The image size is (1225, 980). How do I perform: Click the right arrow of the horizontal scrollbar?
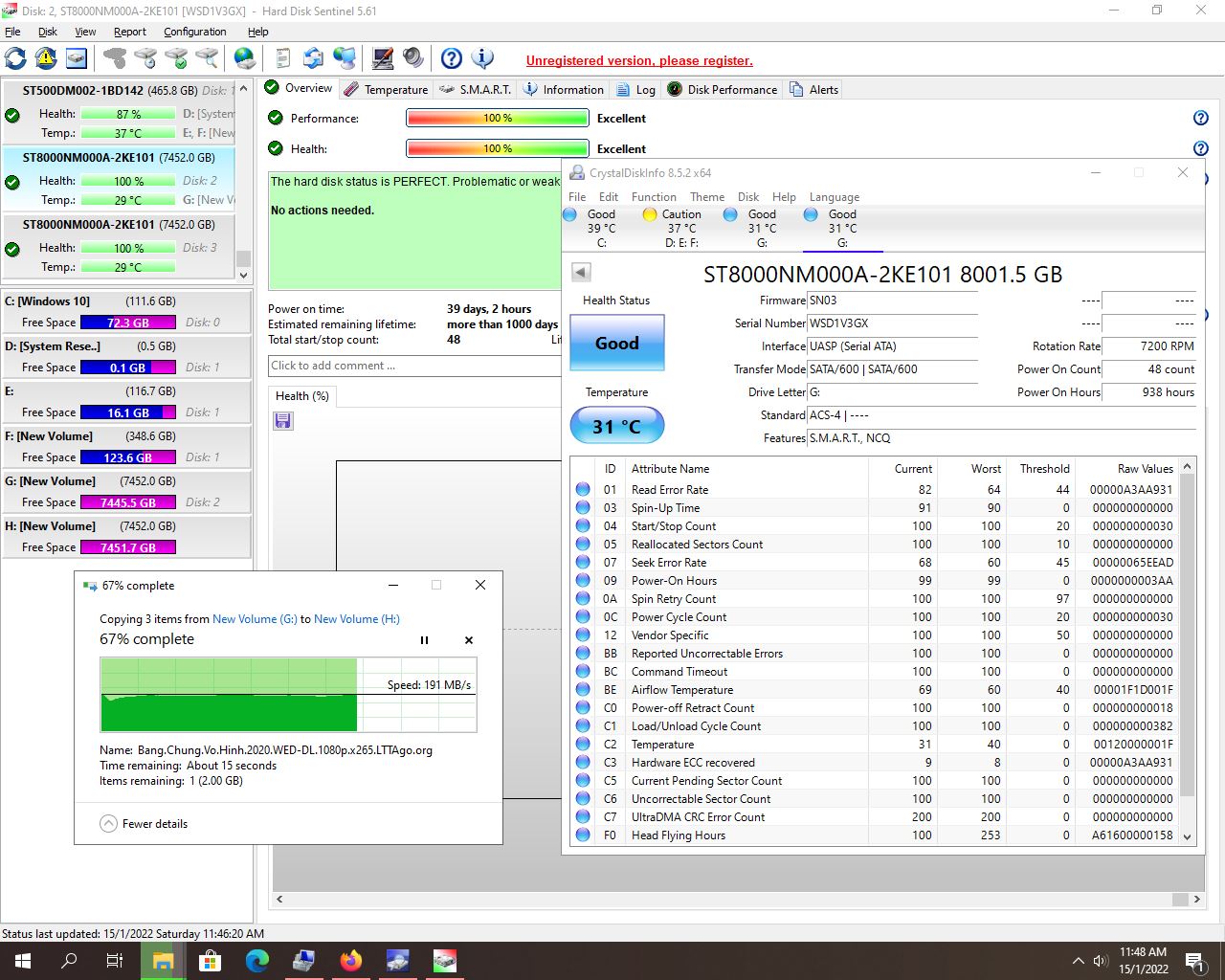click(x=1196, y=900)
